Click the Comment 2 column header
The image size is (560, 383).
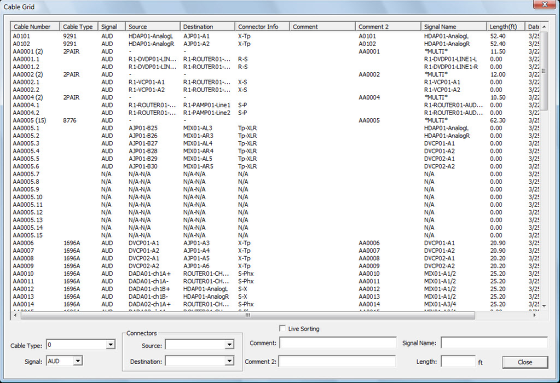point(388,27)
